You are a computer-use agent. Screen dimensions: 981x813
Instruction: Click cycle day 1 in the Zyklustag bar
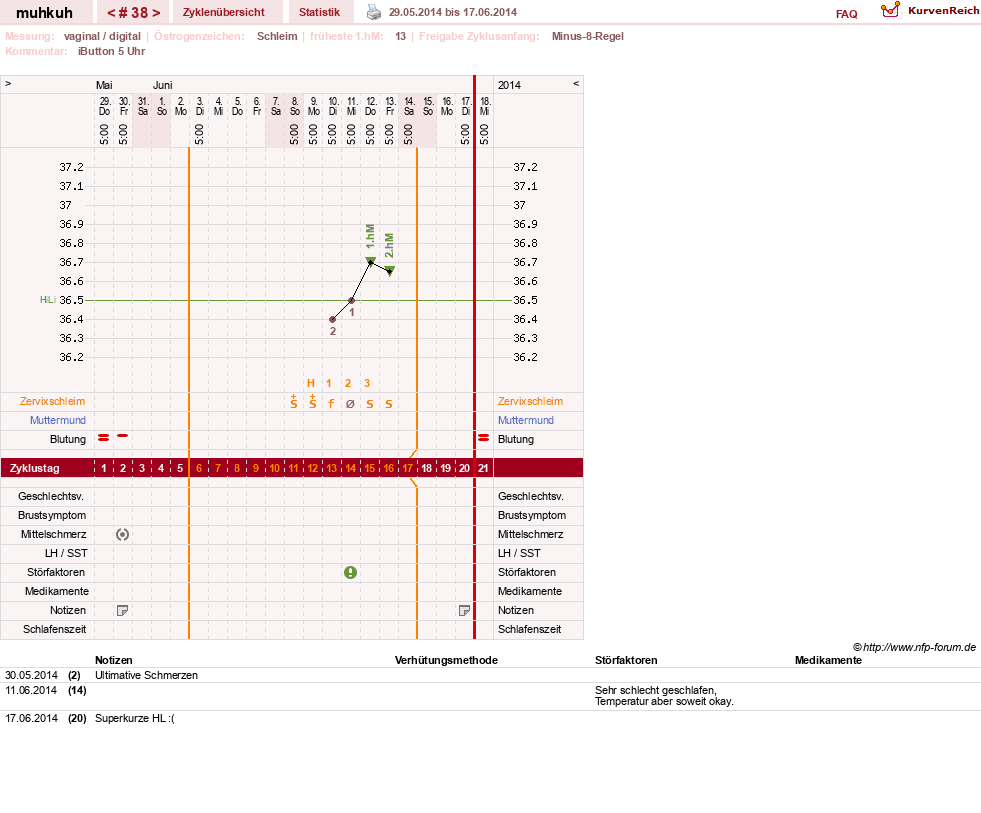click(x=104, y=468)
